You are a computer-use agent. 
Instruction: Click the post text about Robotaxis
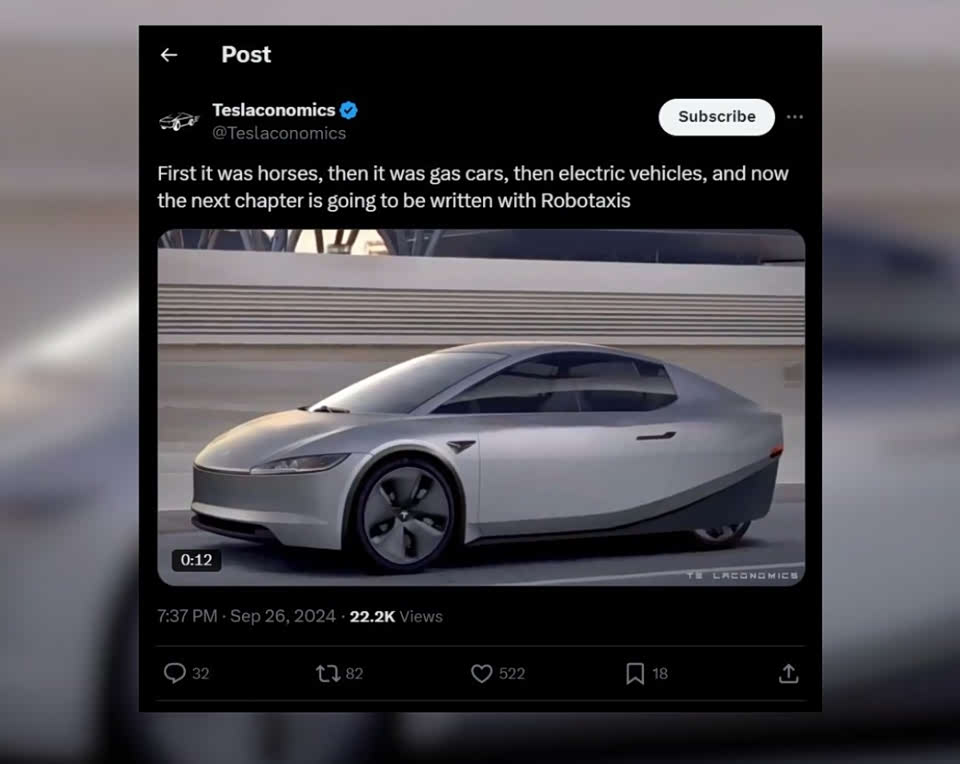473,187
